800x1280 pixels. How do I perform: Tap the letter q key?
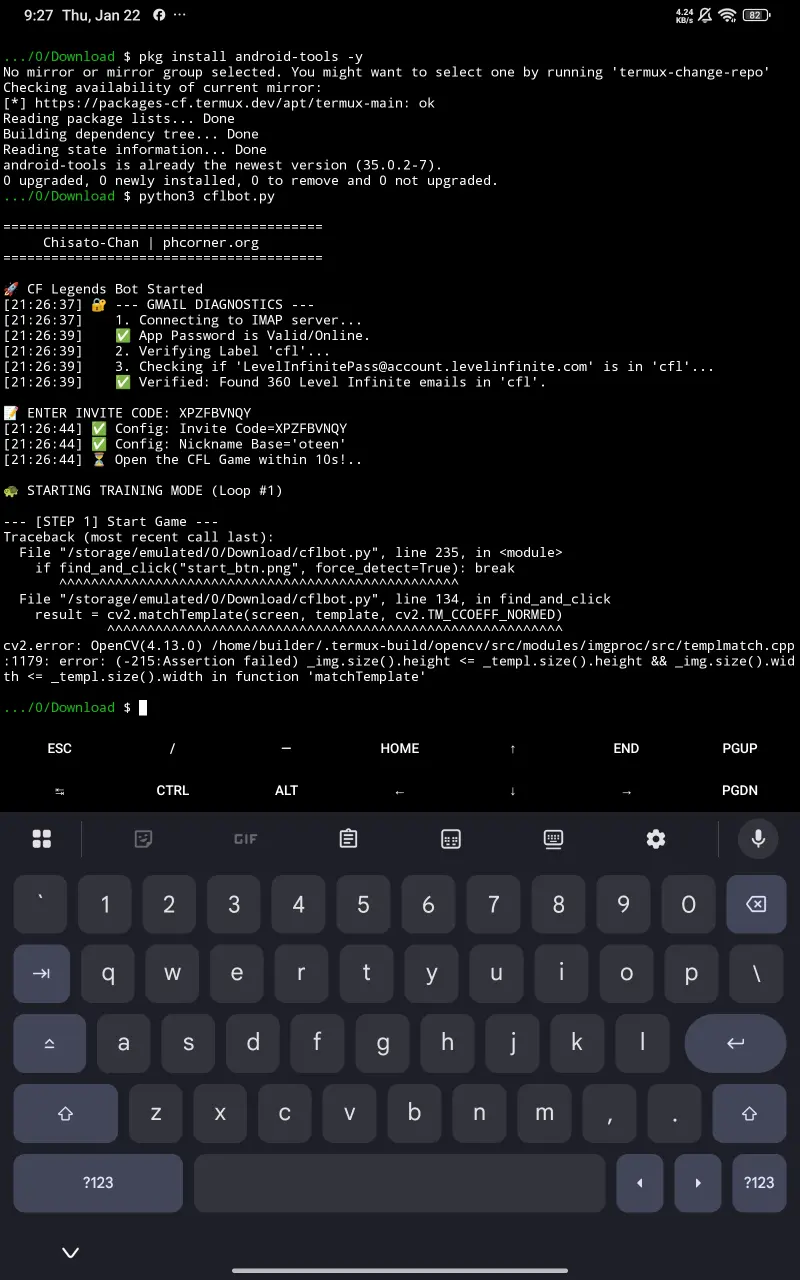click(108, 973)
